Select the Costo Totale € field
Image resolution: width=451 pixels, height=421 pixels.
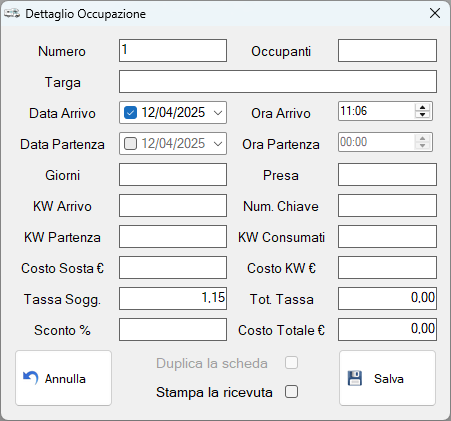coord(387,330)
